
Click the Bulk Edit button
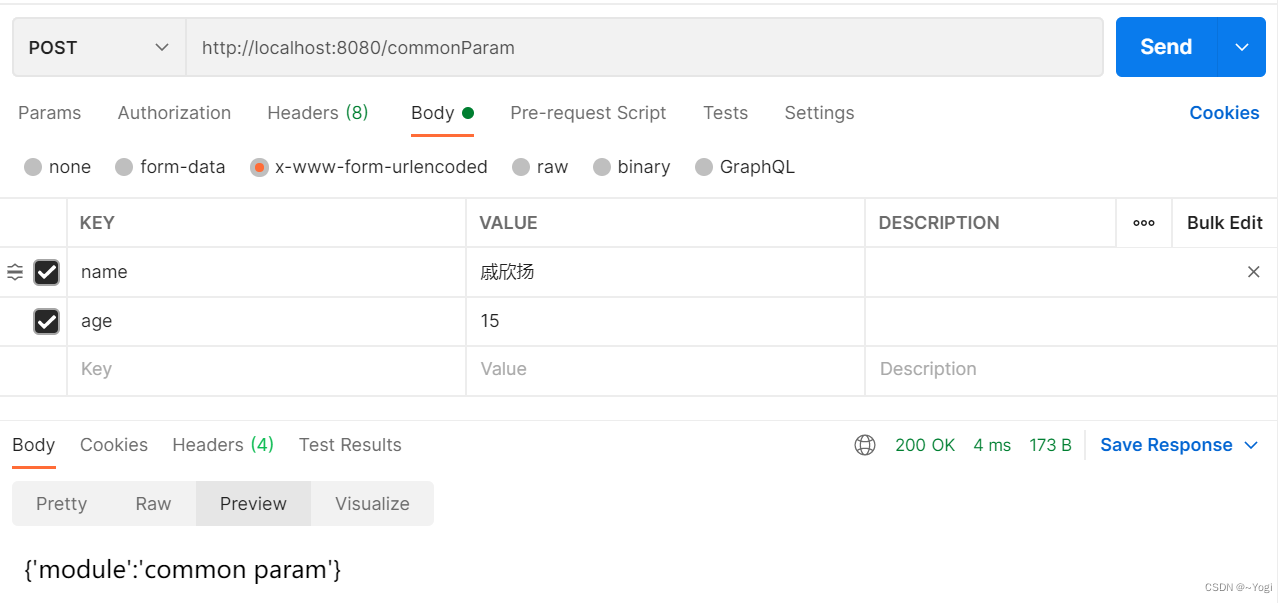tap(1225, 223)
